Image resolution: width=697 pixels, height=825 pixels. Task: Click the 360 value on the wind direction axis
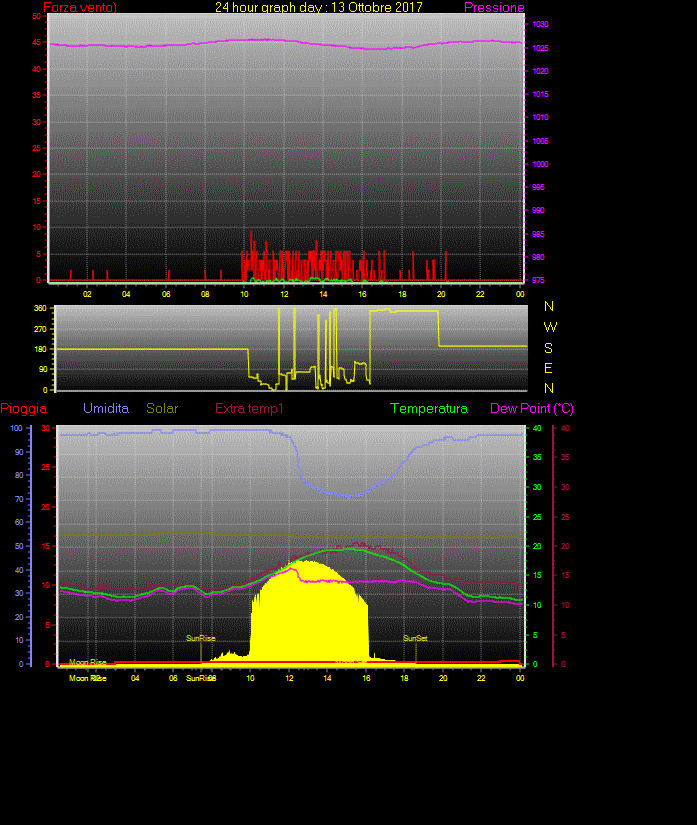point(41,308)
